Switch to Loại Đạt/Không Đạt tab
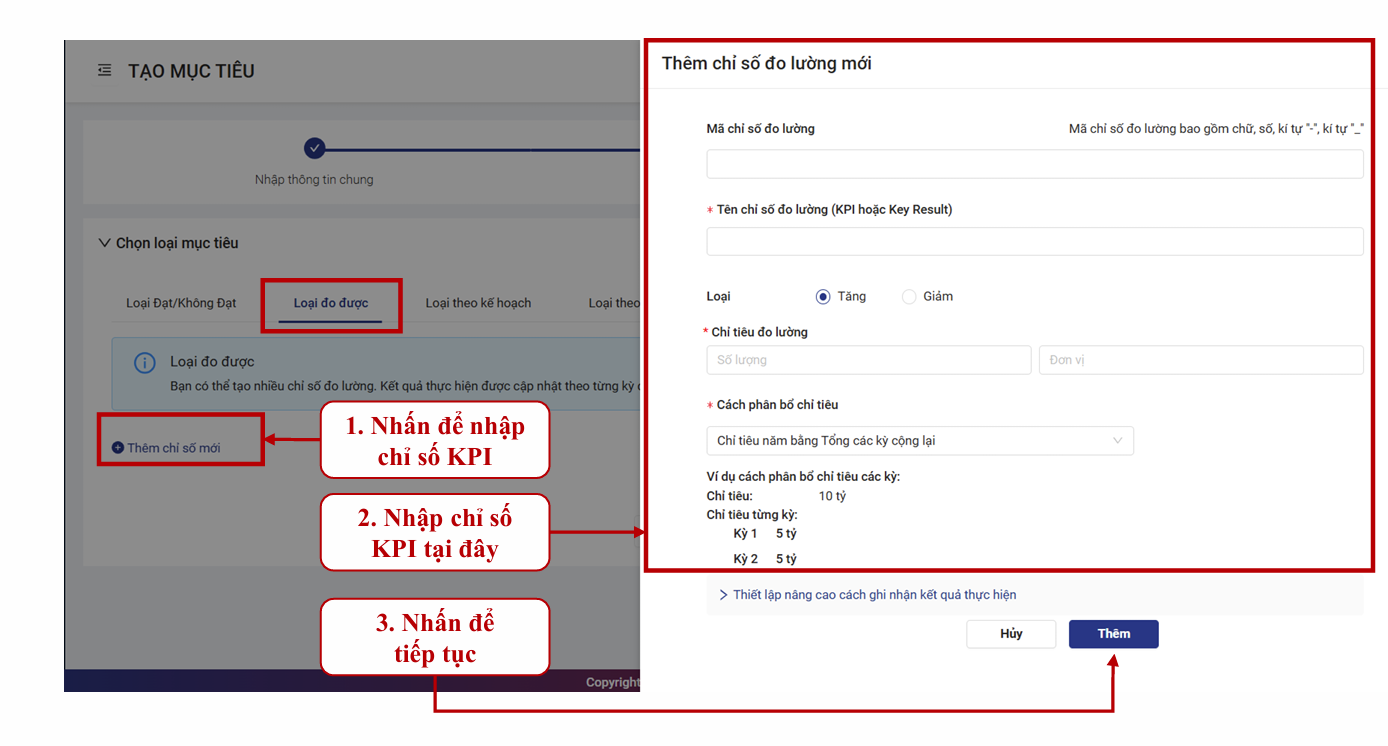This screenshot has width=1388, height=746. [x=181, y=303]
